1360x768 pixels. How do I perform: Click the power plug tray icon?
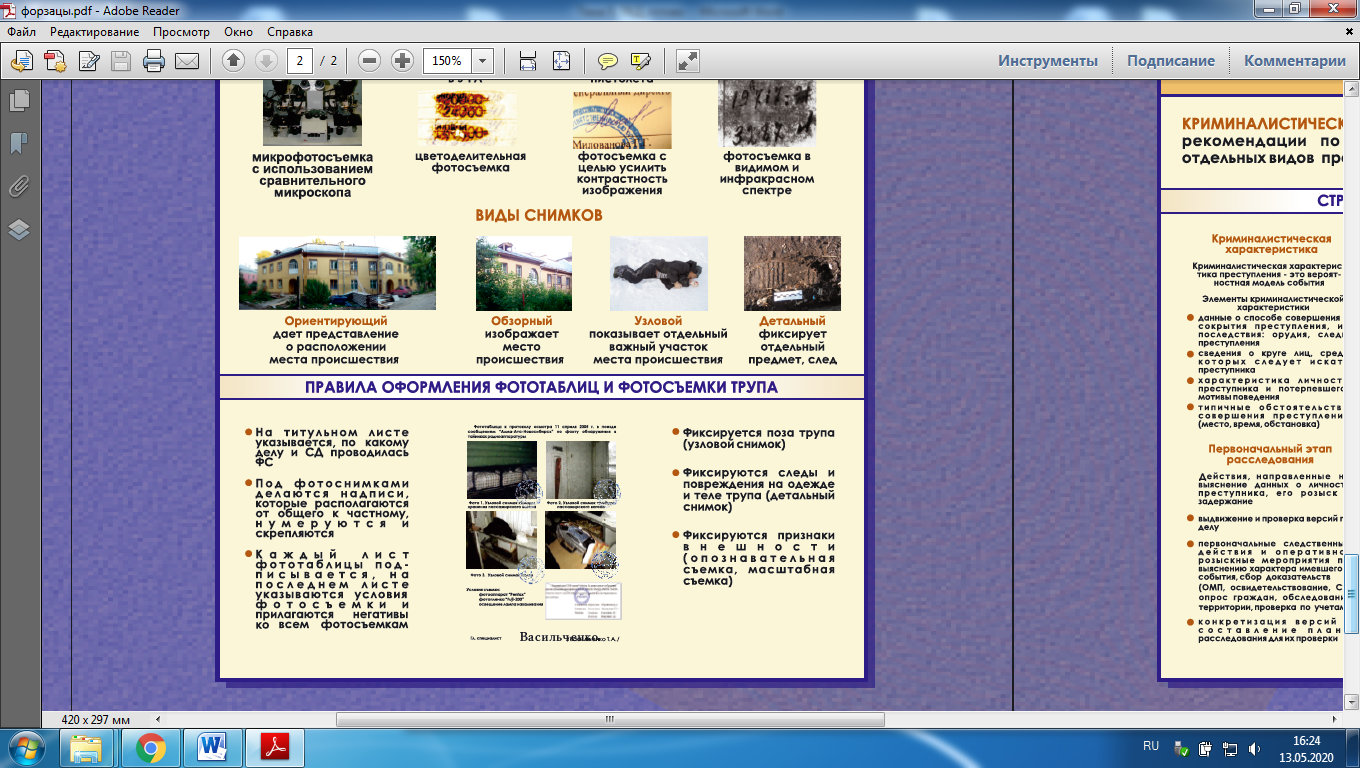point(1205,747)
